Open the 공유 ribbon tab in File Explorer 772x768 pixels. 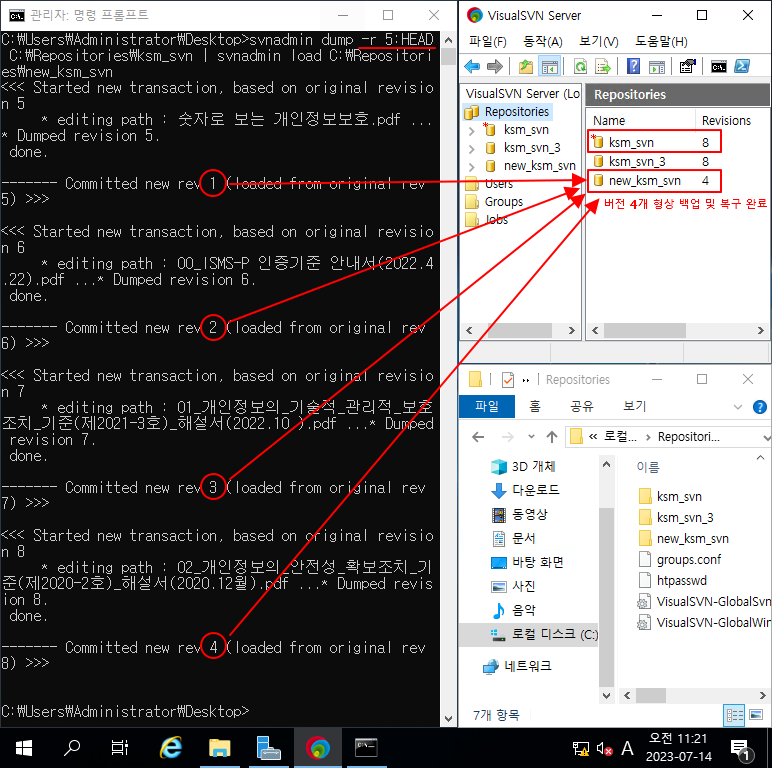point(581,406)
